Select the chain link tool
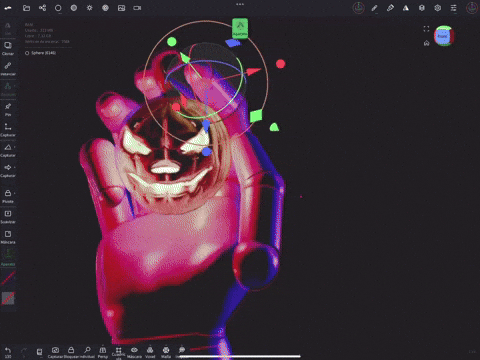 pyautogui.click(x=8, y=68)
